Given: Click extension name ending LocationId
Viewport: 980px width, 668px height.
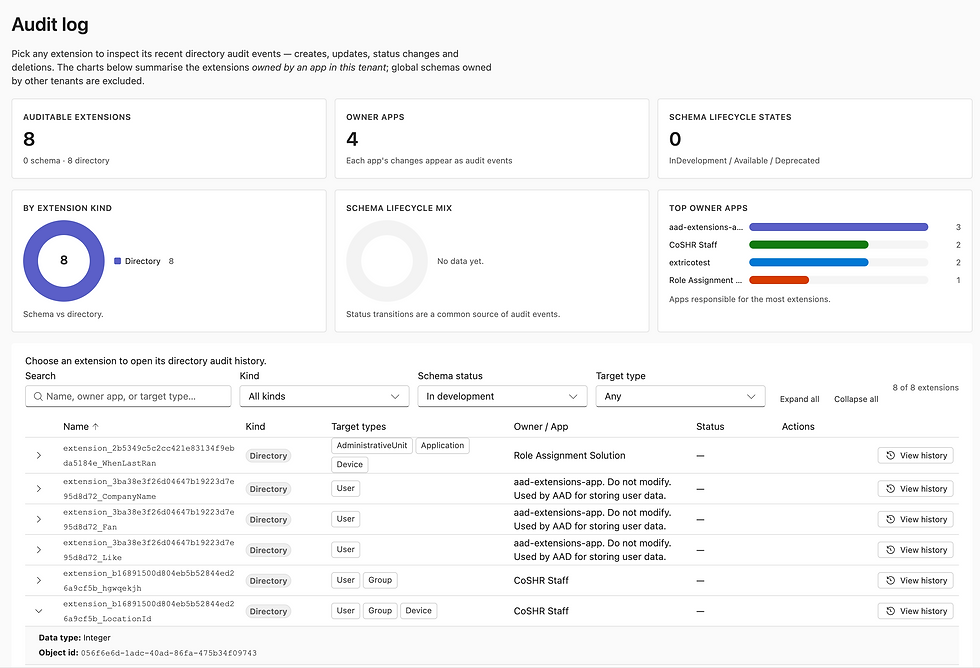Looking at the screenshot, I should pos(149,611).
